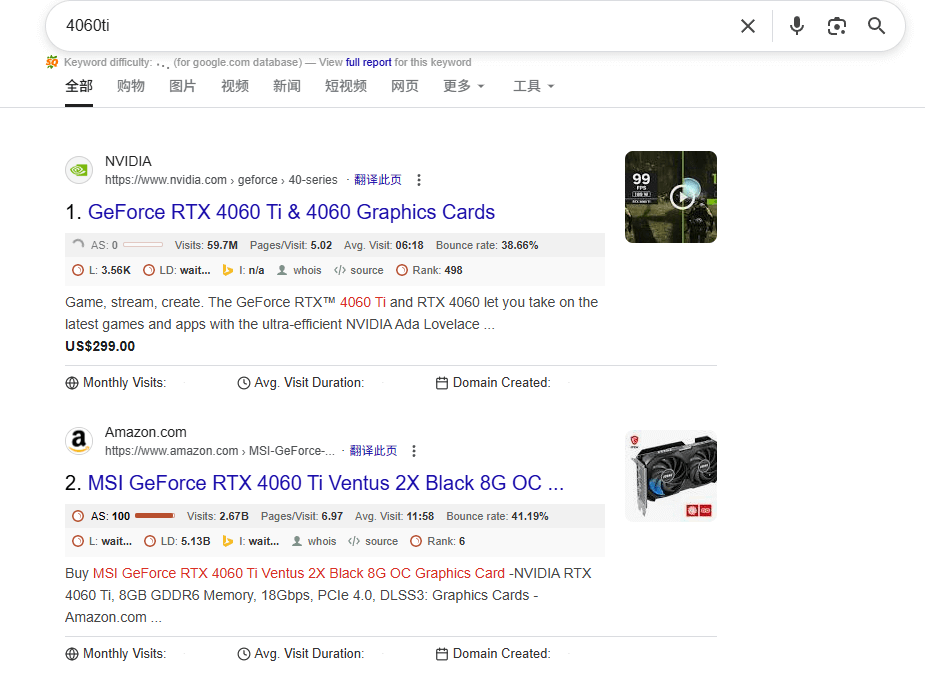925x698 pixels.
Task: Open three-dot menu for Amazon result
Action: click(x=414, y=451)
